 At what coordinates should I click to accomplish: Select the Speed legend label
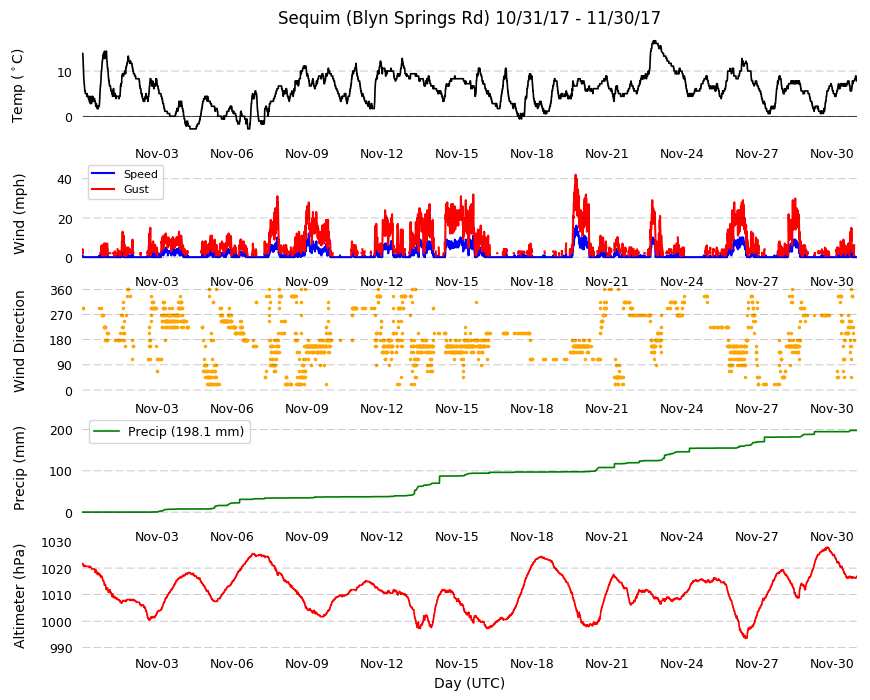coord(140,174)
